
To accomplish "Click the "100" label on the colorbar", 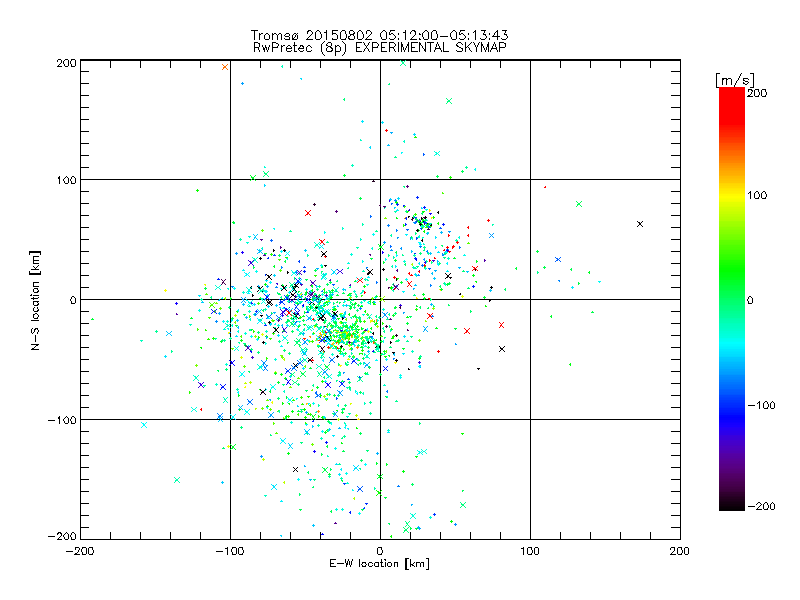I will pos(757,195).
